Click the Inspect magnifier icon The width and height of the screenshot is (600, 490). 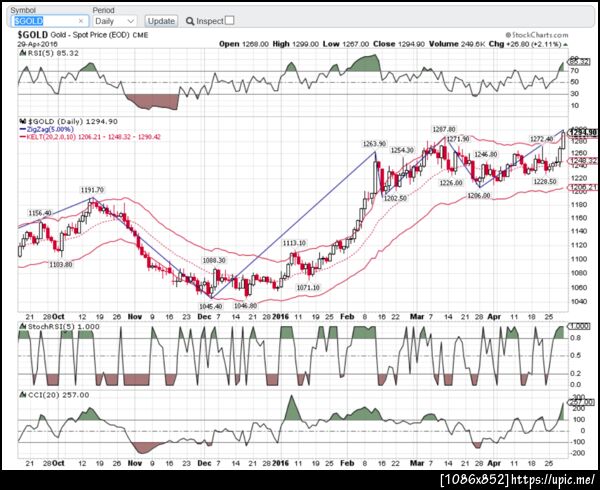(x=190, y=21)
